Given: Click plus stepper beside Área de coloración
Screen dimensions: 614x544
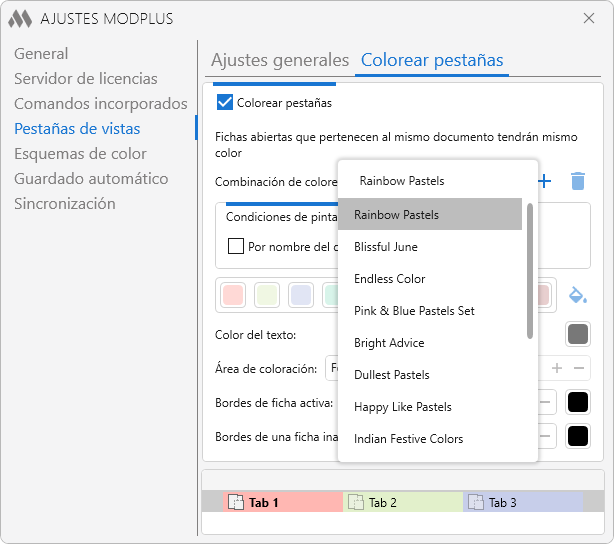Looking at the screenshot, I should 557,368.
